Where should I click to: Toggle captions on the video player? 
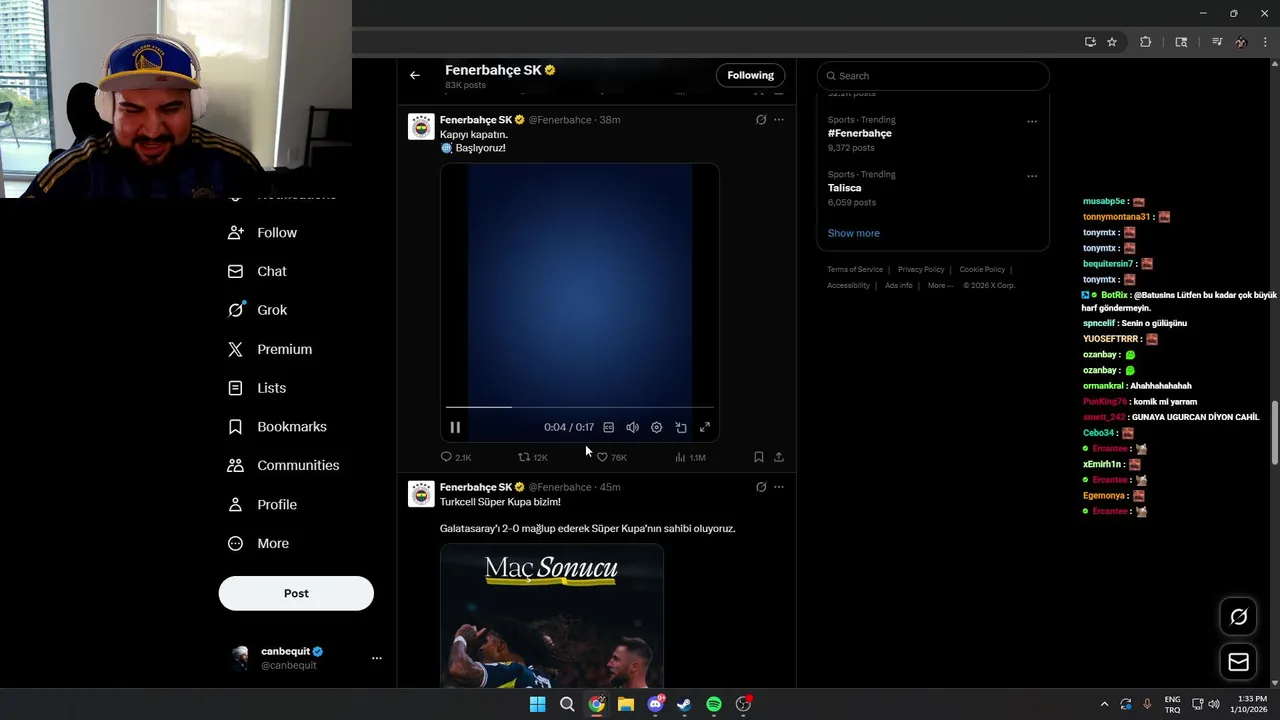pos(608,427)
